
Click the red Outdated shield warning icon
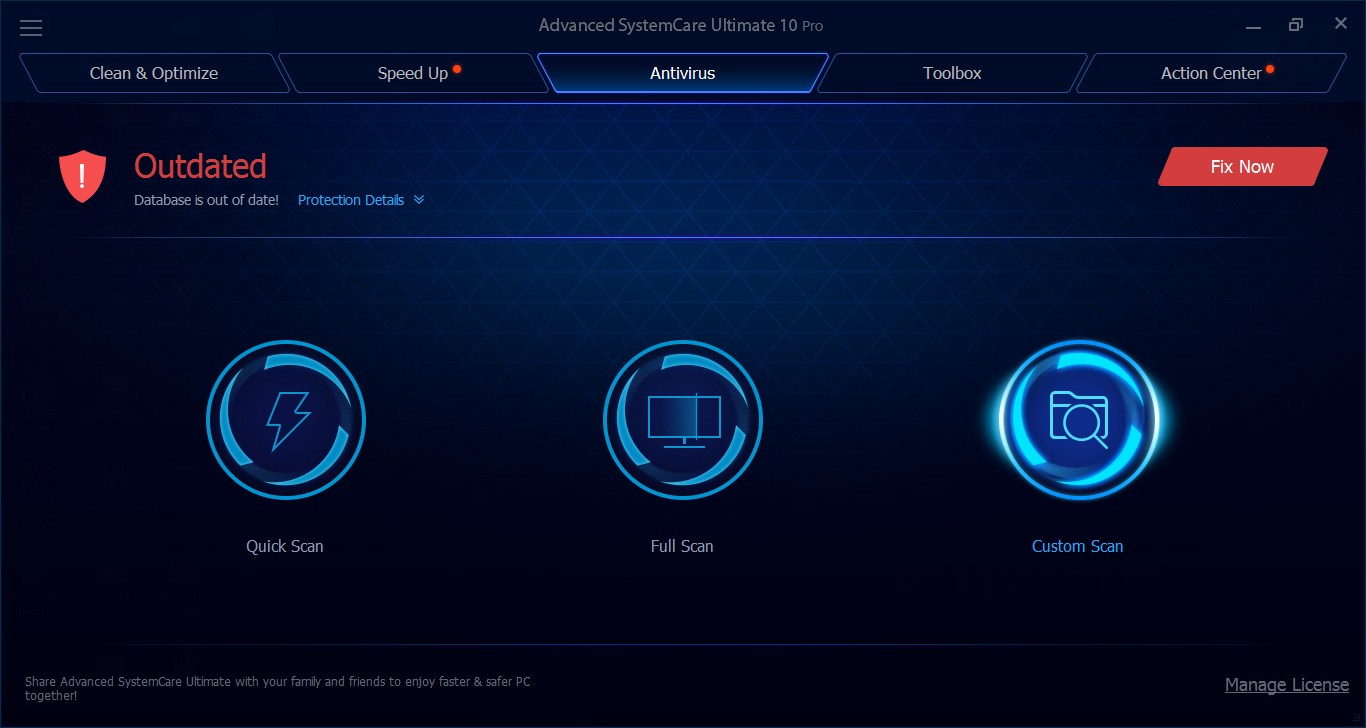82,176
